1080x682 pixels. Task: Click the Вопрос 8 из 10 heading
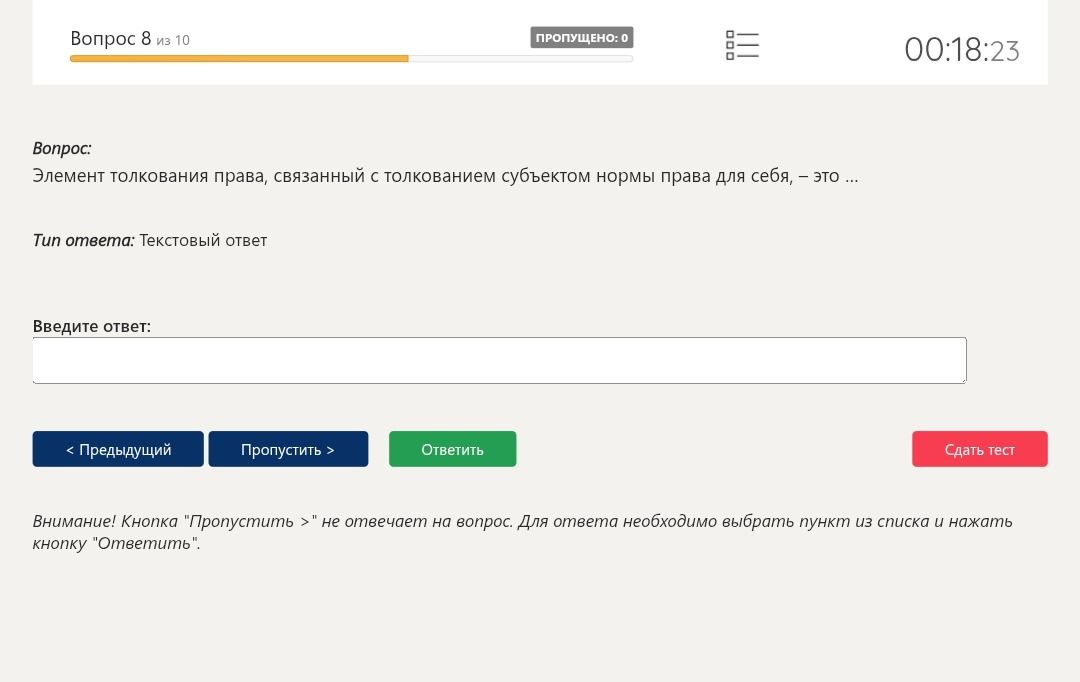130,39
